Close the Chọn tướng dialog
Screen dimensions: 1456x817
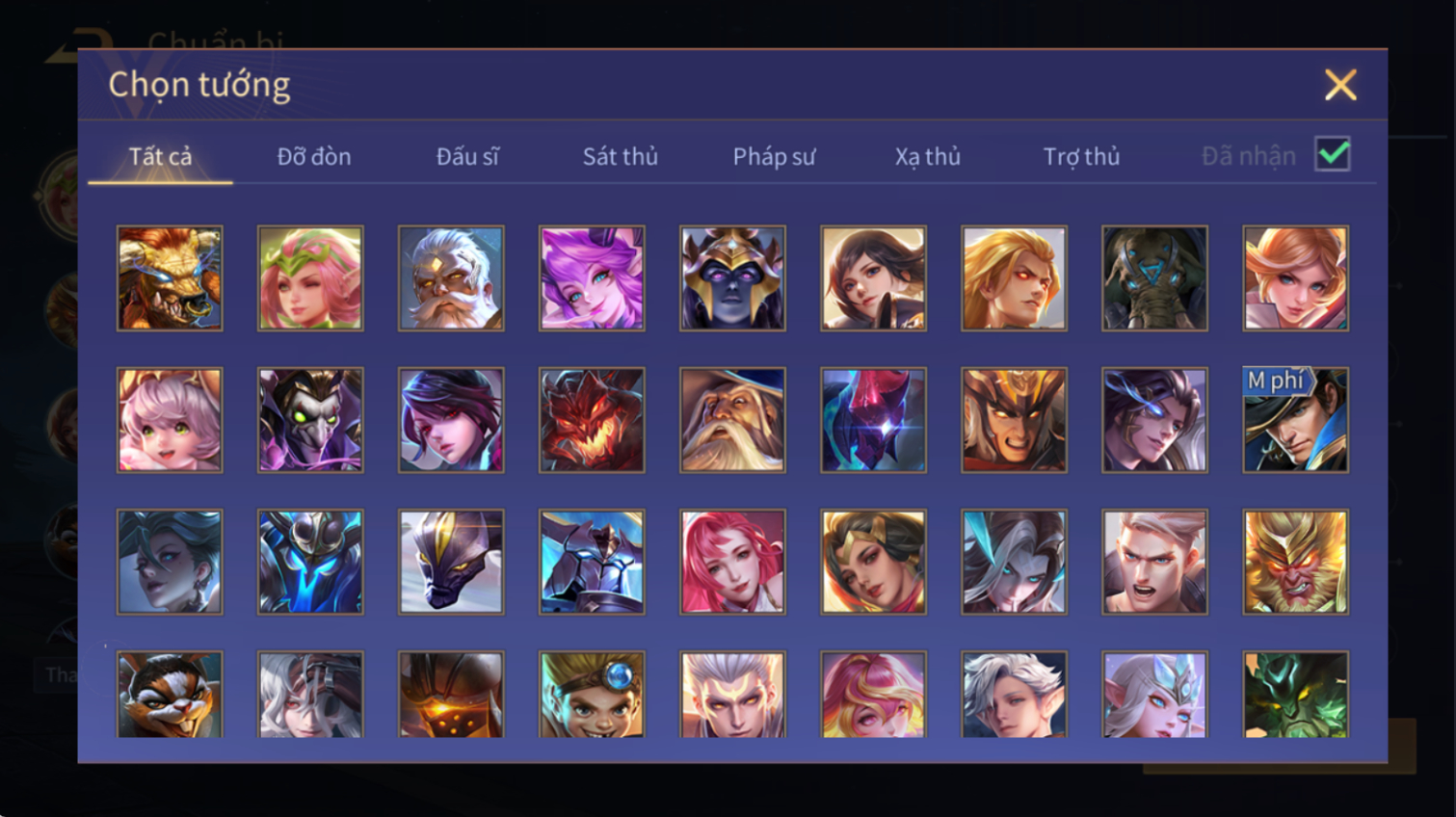[x=1340, y=85]
